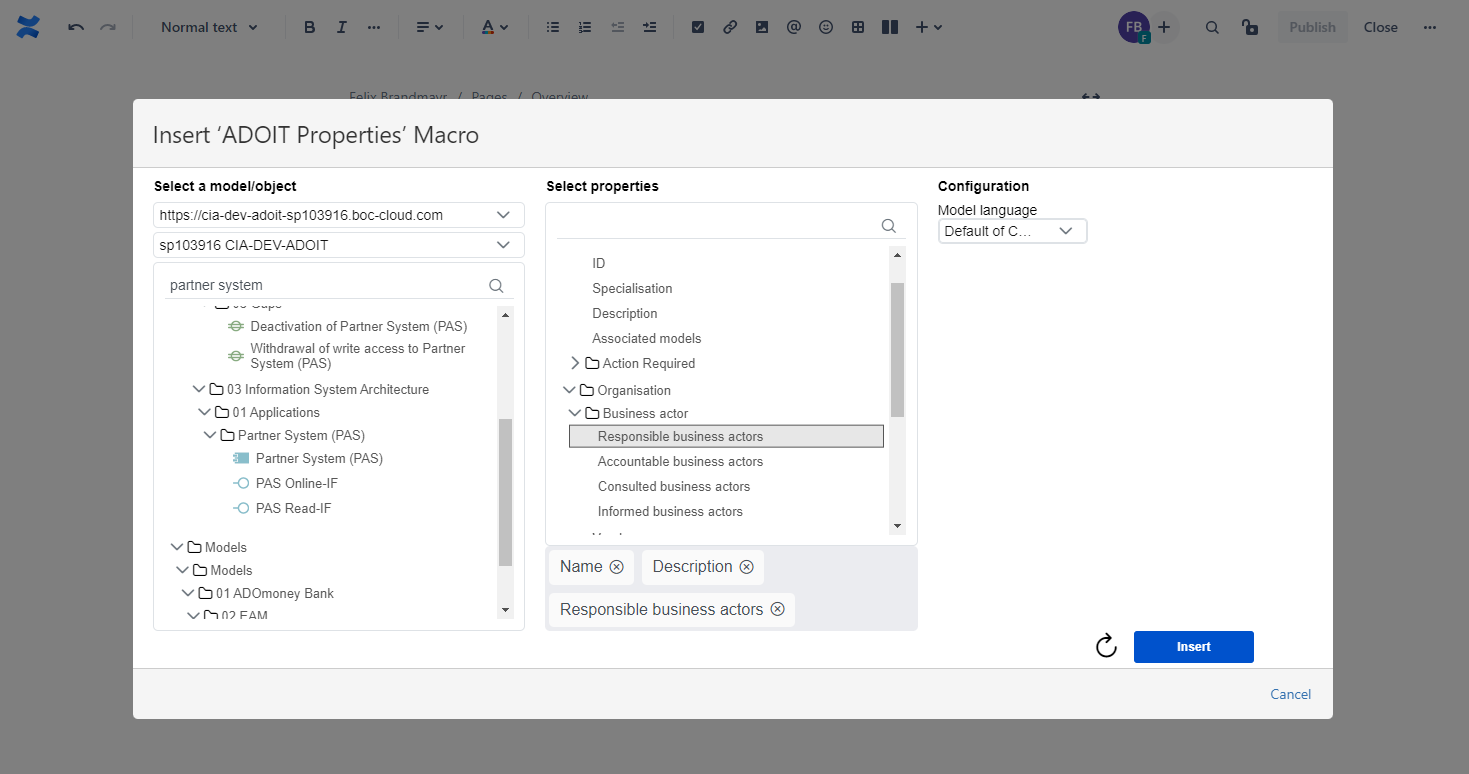Click search icon in properties filter
1469x774 pixels.
888,226
